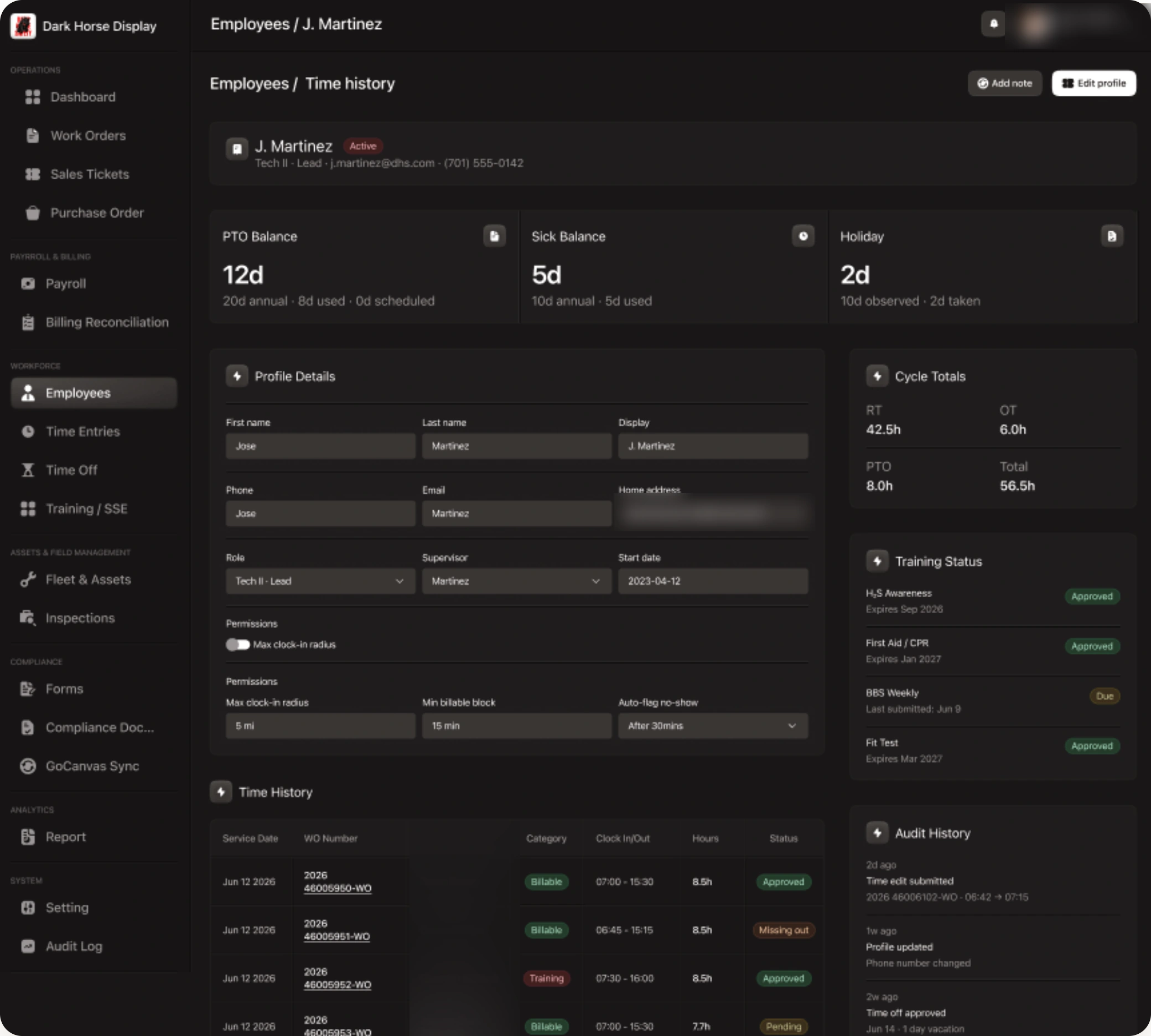Click the Hours column header

click(706, 838)
